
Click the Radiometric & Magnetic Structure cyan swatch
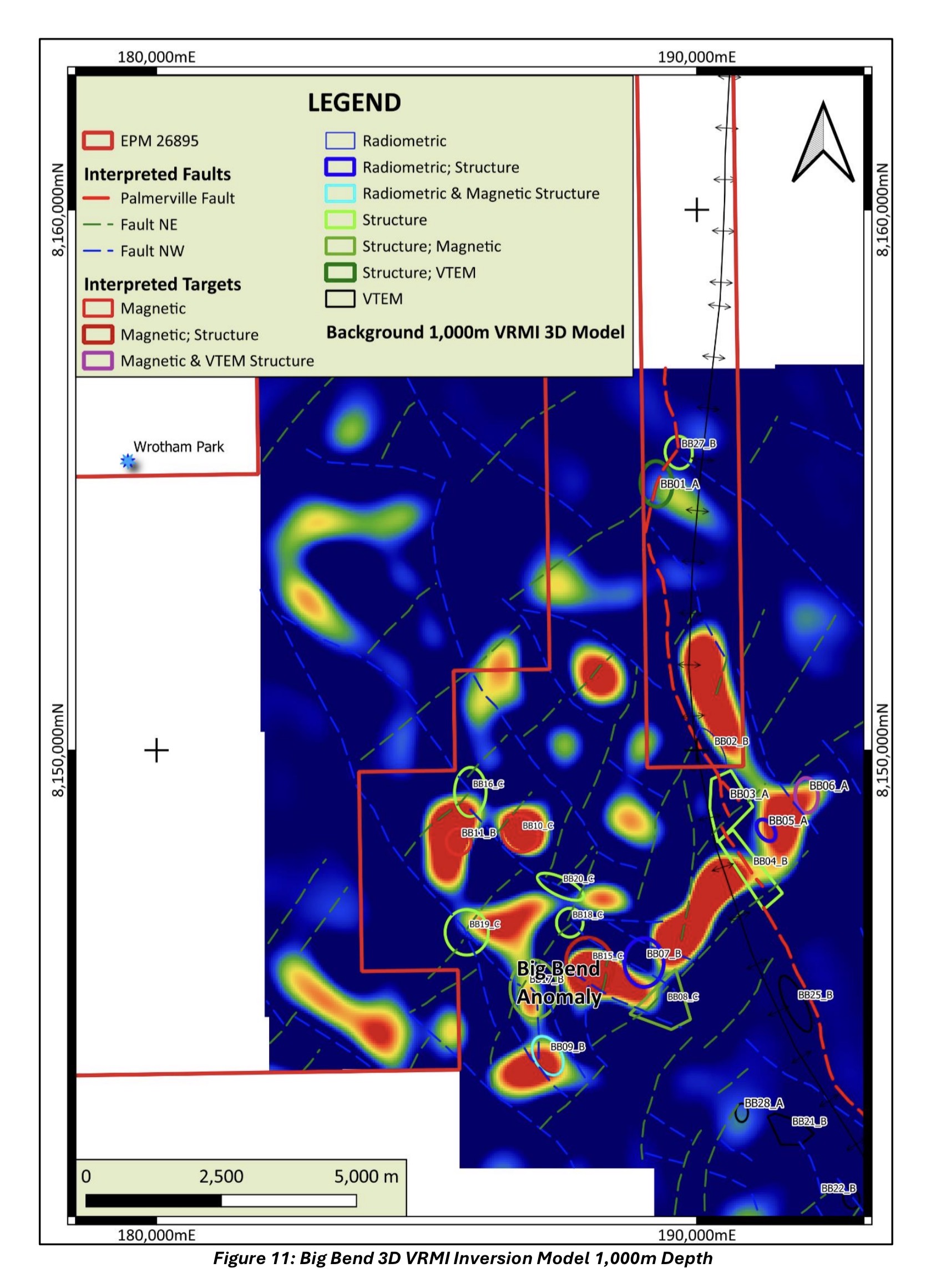point(340,194)
